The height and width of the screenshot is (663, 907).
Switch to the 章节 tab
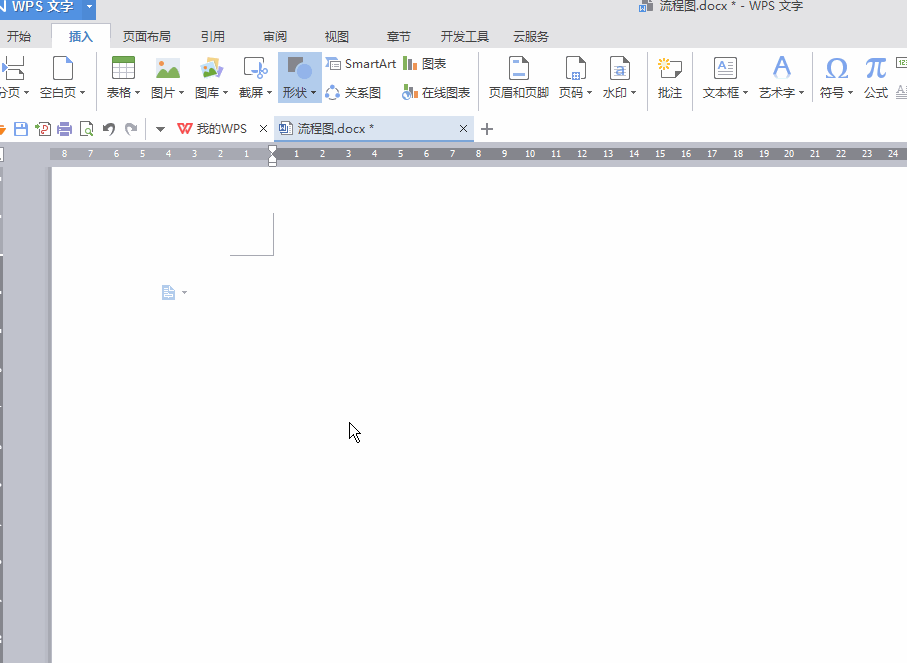(x=399, y=36)
